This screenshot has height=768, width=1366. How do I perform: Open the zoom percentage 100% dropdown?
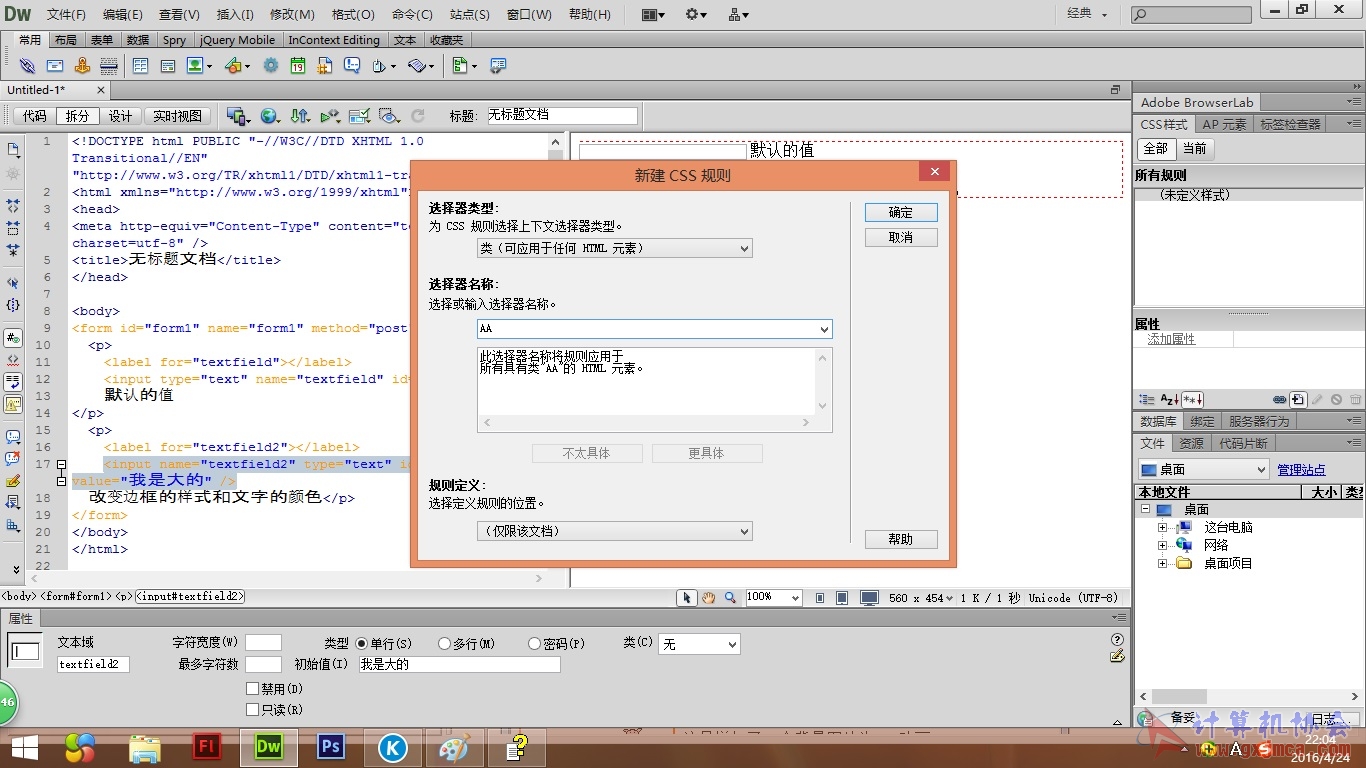point(774,597)
